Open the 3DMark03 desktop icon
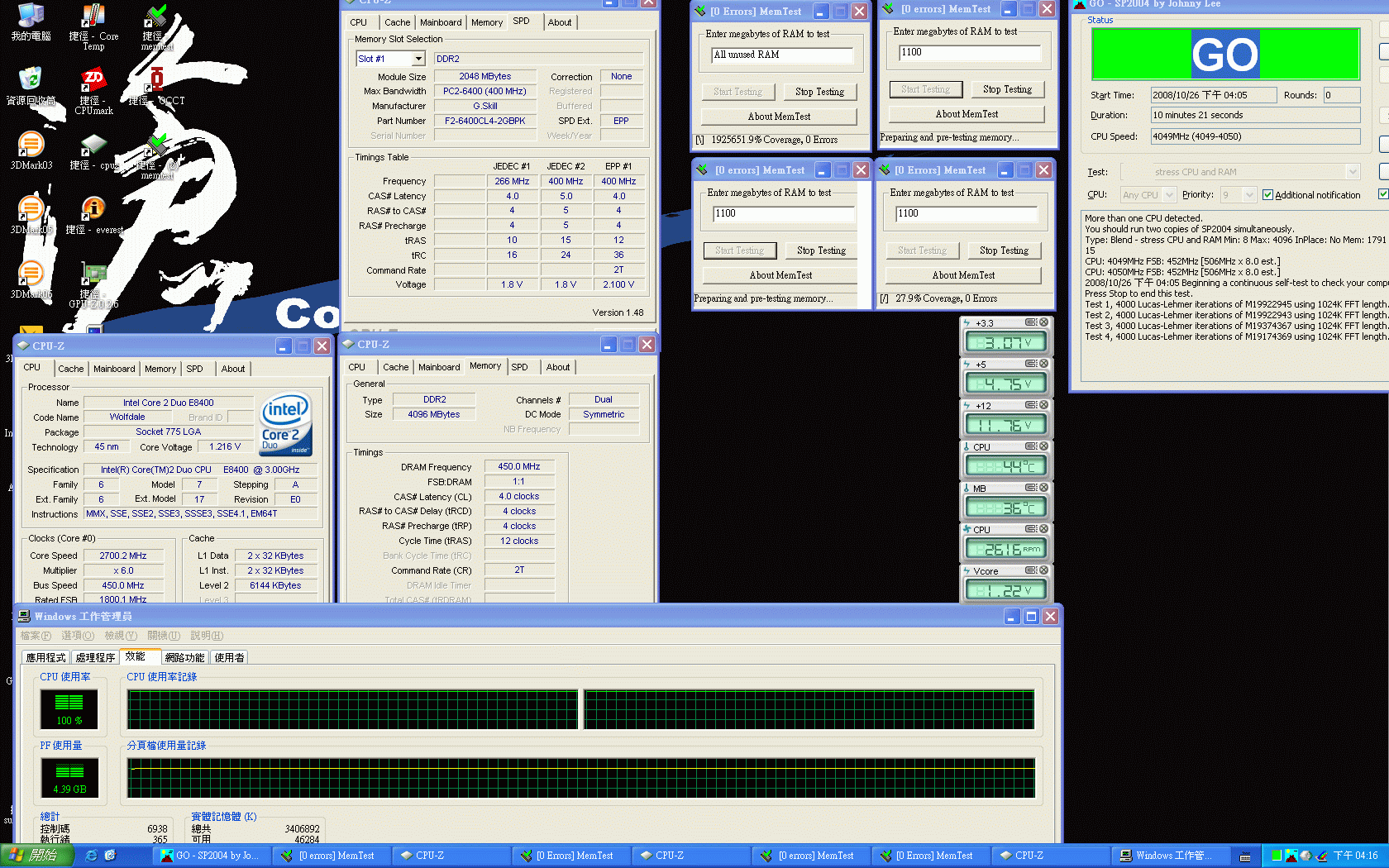The width and height of the screenshot is (1389, 868). pos(31,150)
